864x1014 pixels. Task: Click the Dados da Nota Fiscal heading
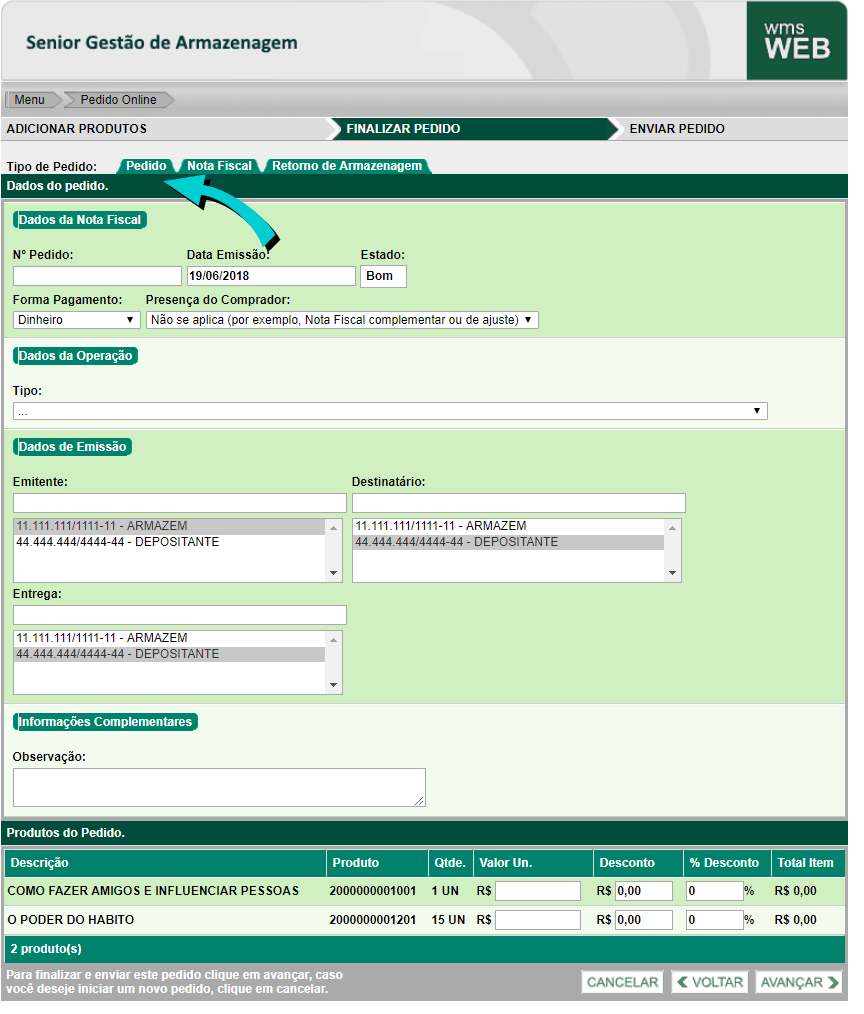click(x=80, y=220)
